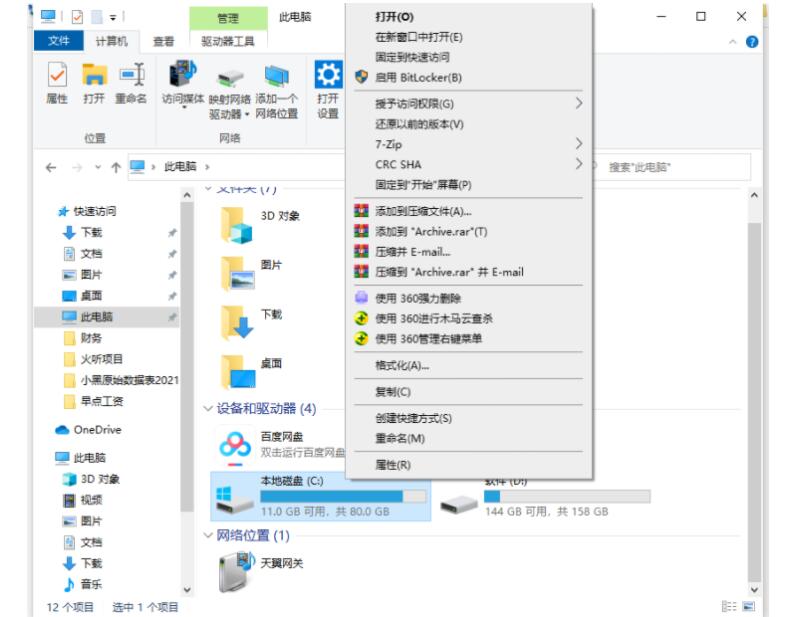Open the 下载 folder in main pane

click(x=237, y=323)
